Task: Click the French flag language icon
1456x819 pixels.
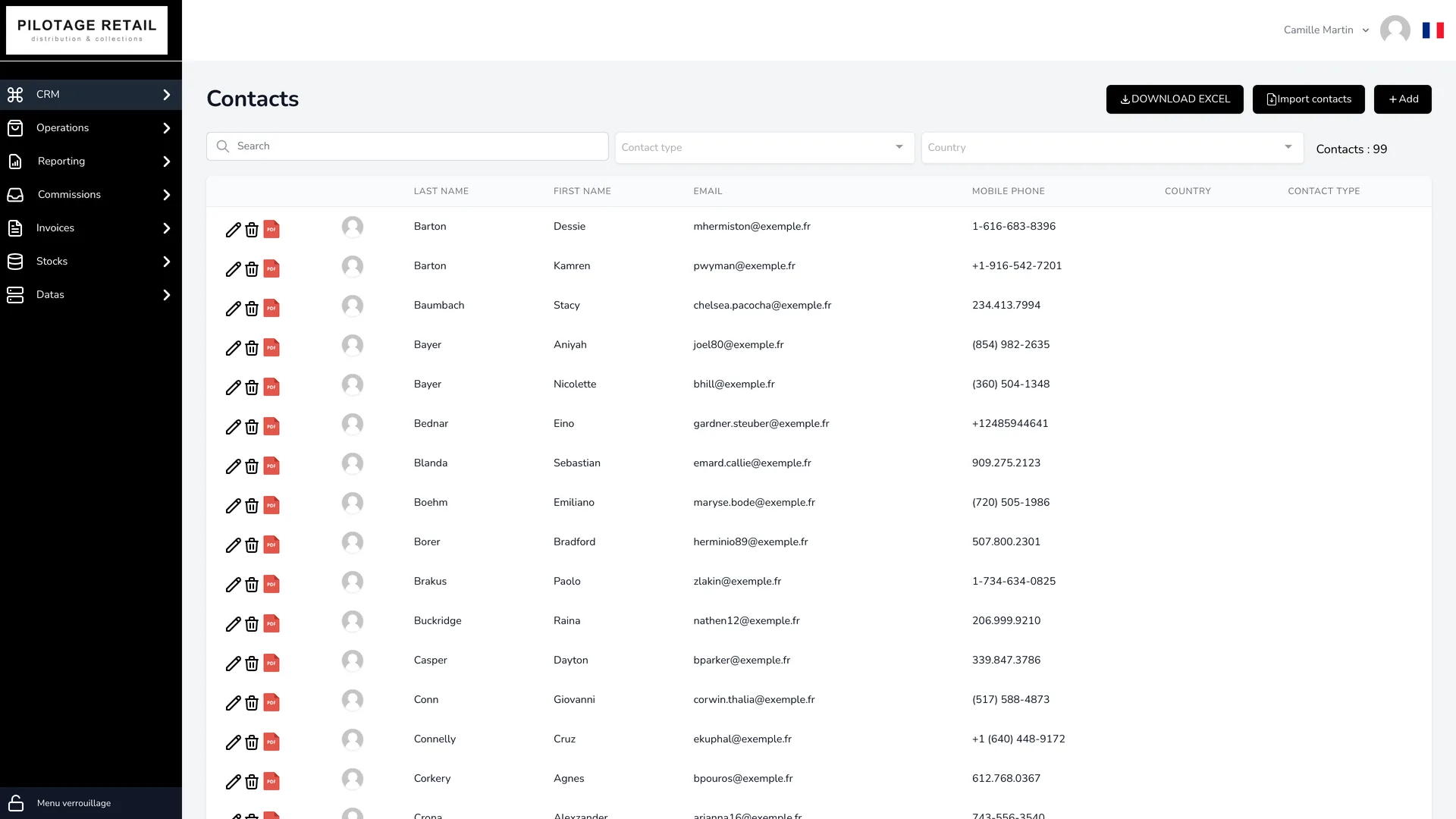Action: [1432, 30]
